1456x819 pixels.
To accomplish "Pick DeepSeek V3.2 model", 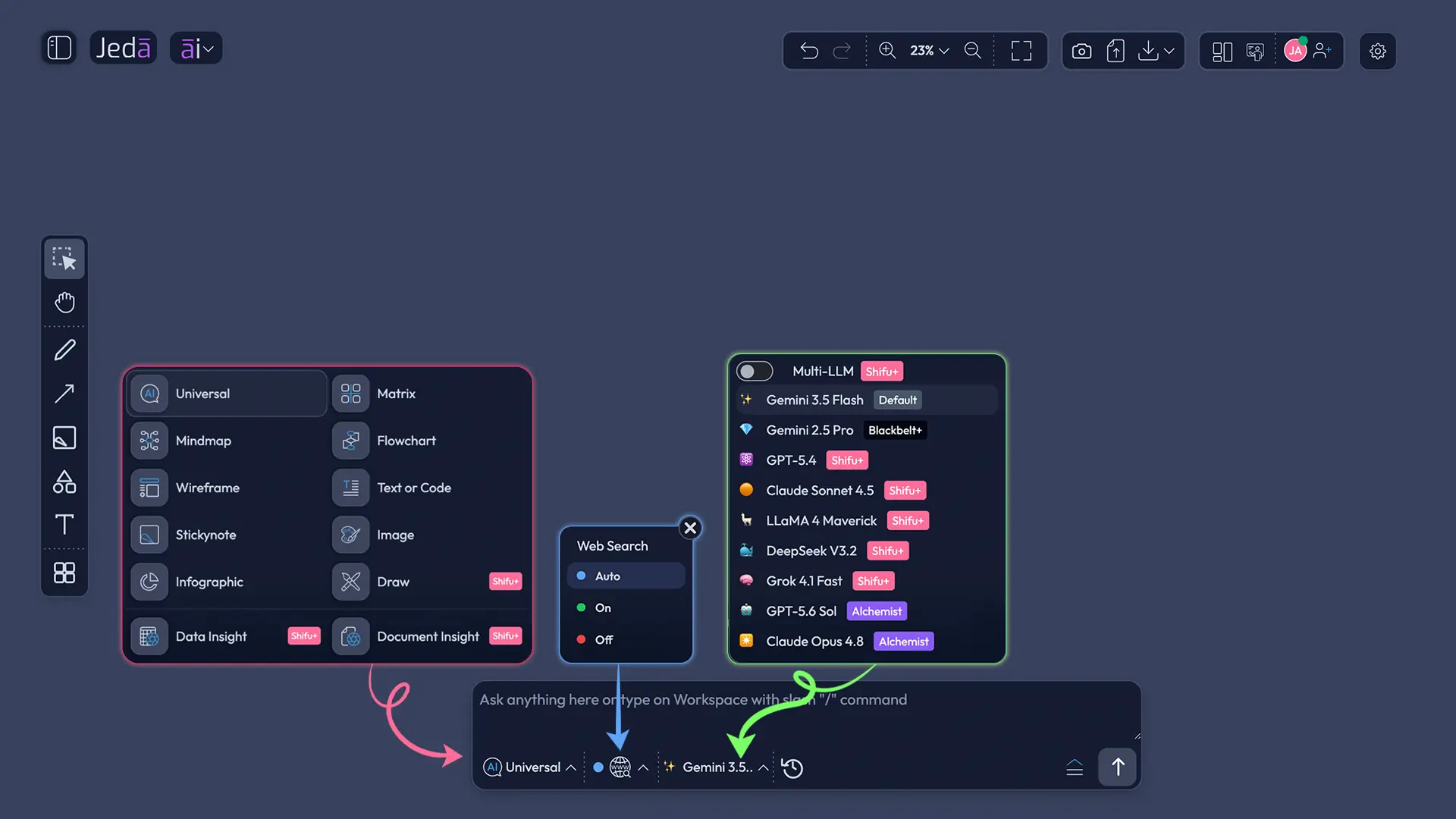I will pos(867,551).
